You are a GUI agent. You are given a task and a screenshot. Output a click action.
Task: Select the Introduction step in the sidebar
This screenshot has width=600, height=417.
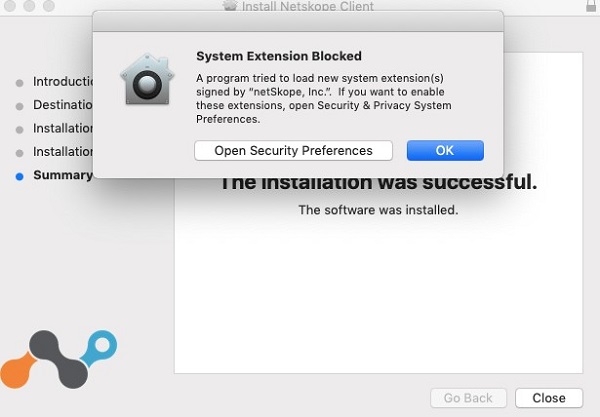(62, 82)
